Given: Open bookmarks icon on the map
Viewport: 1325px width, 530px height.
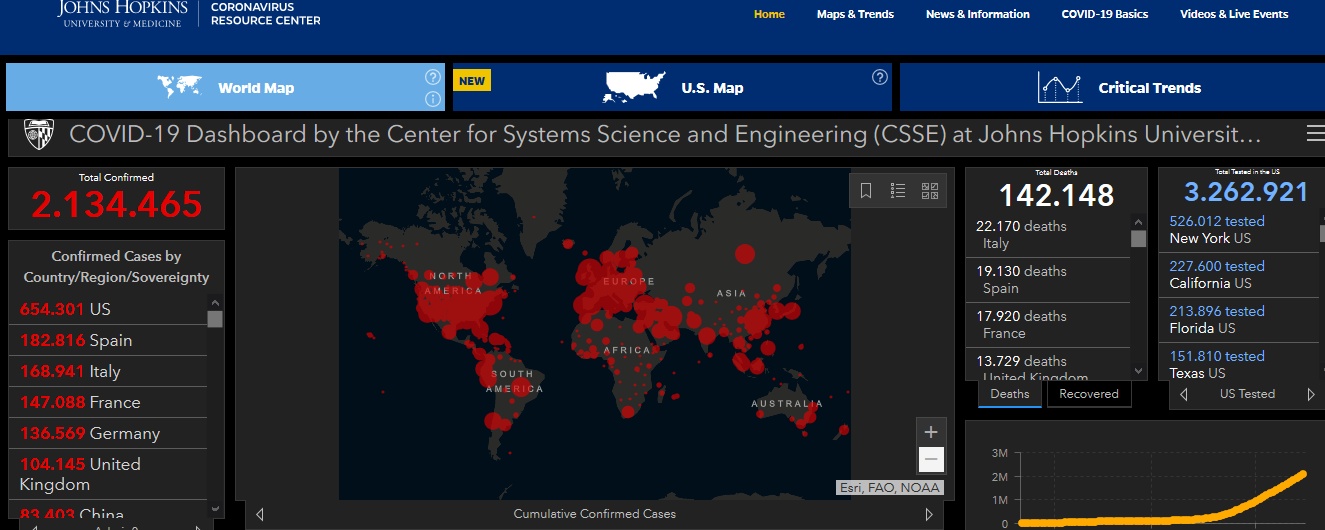Looking at the screenshot, I should pyautogui.click(x=866, y=190).
